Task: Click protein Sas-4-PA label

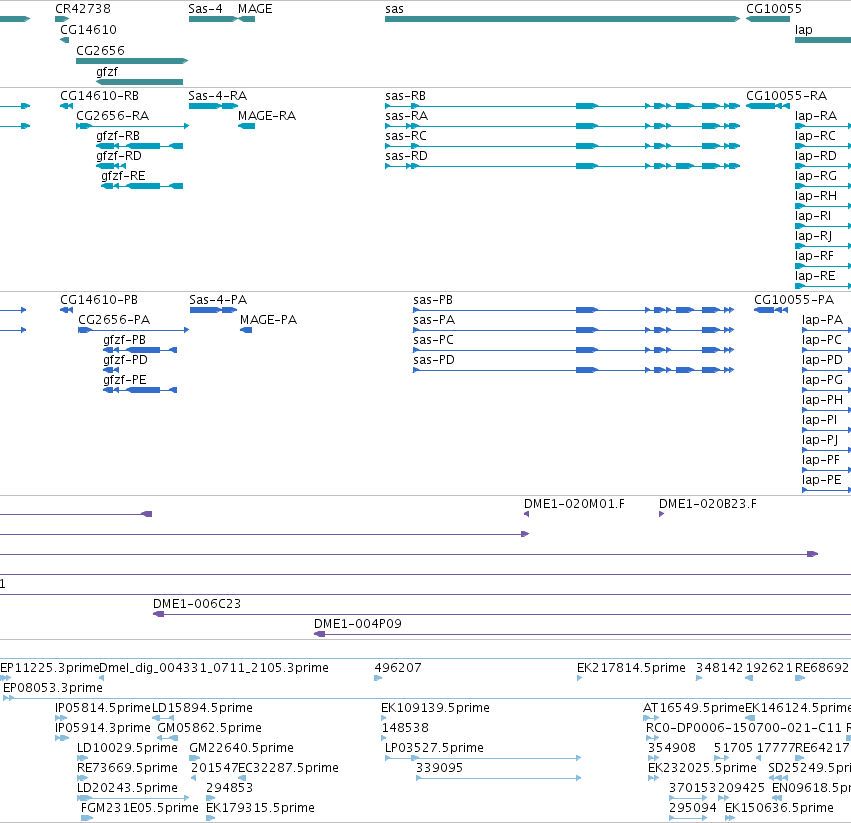Action: coord(218,300)
